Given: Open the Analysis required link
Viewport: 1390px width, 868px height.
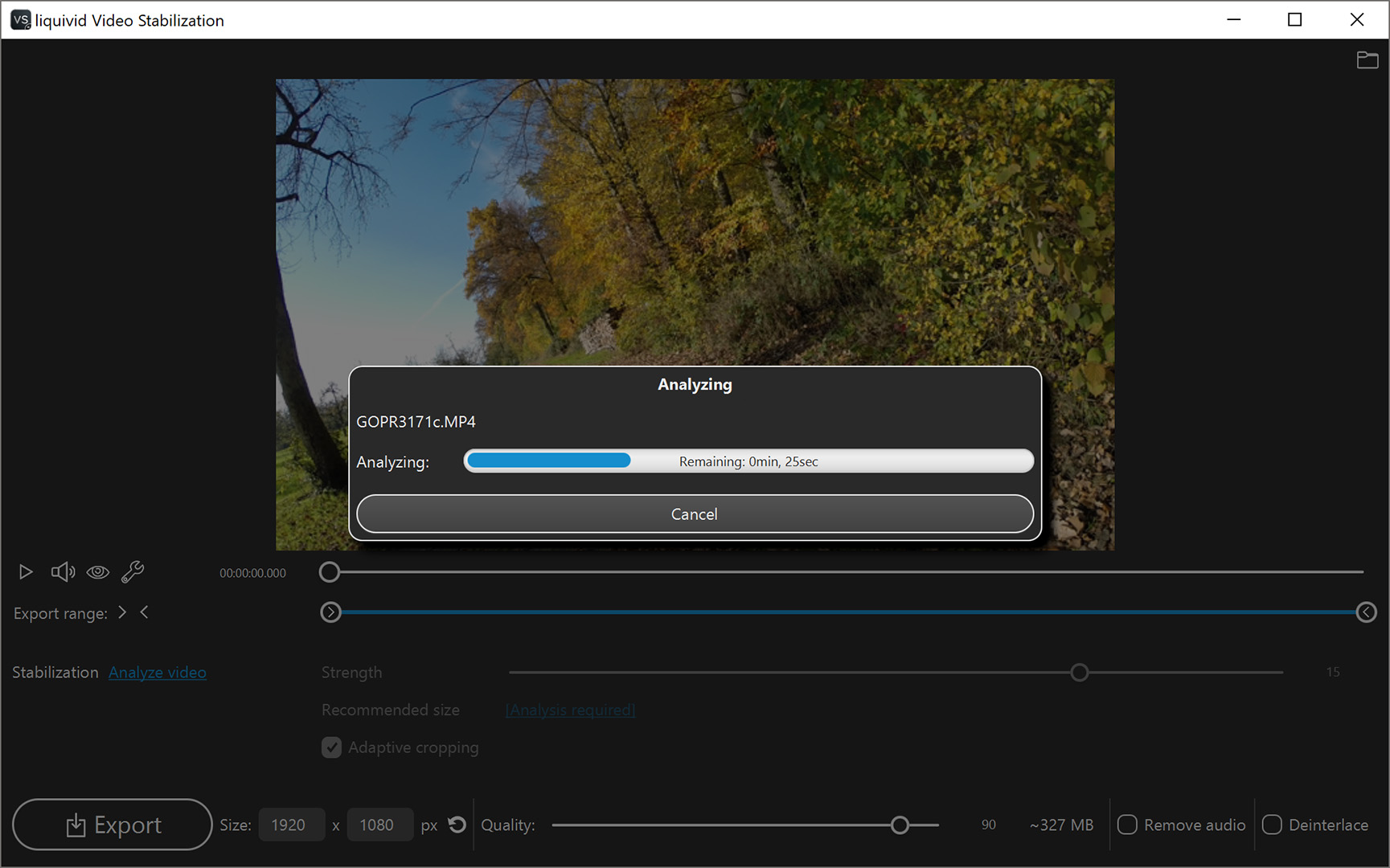Looking at the screenshot, I should 569,710.
